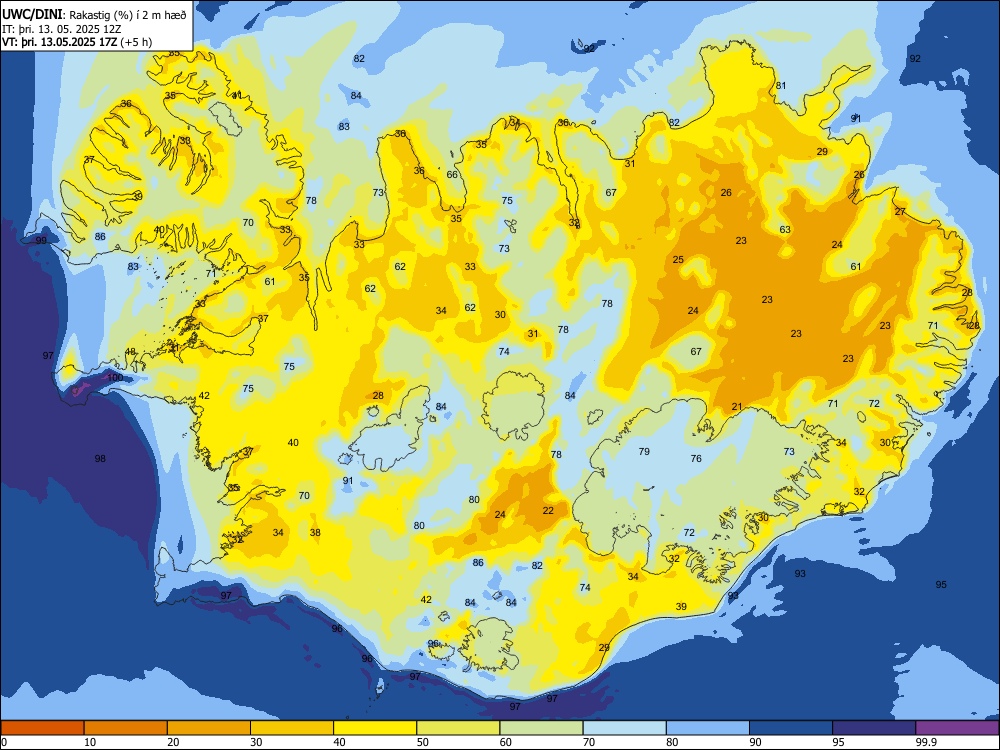Click the 60–70 pale green legend swatch
The height and width of the screenshot is (750, 1000).
point(541,728)
